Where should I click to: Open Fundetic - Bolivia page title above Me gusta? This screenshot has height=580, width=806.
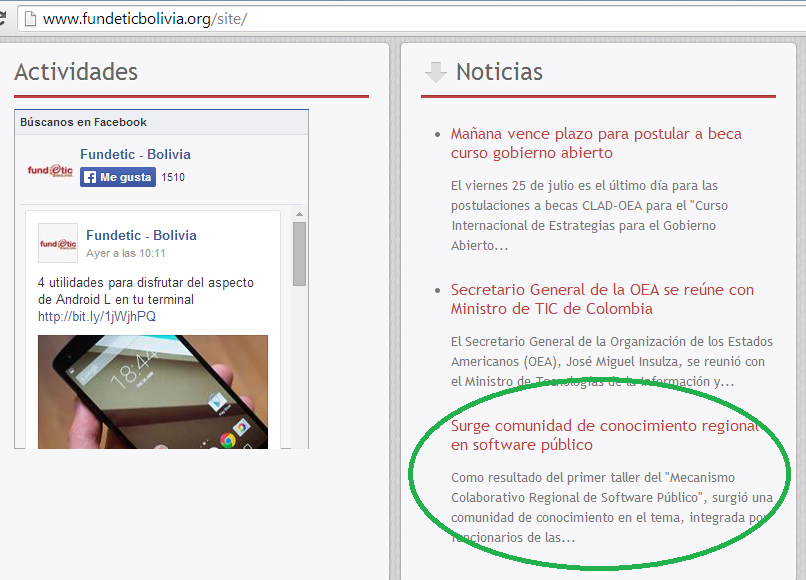(135, 154)
